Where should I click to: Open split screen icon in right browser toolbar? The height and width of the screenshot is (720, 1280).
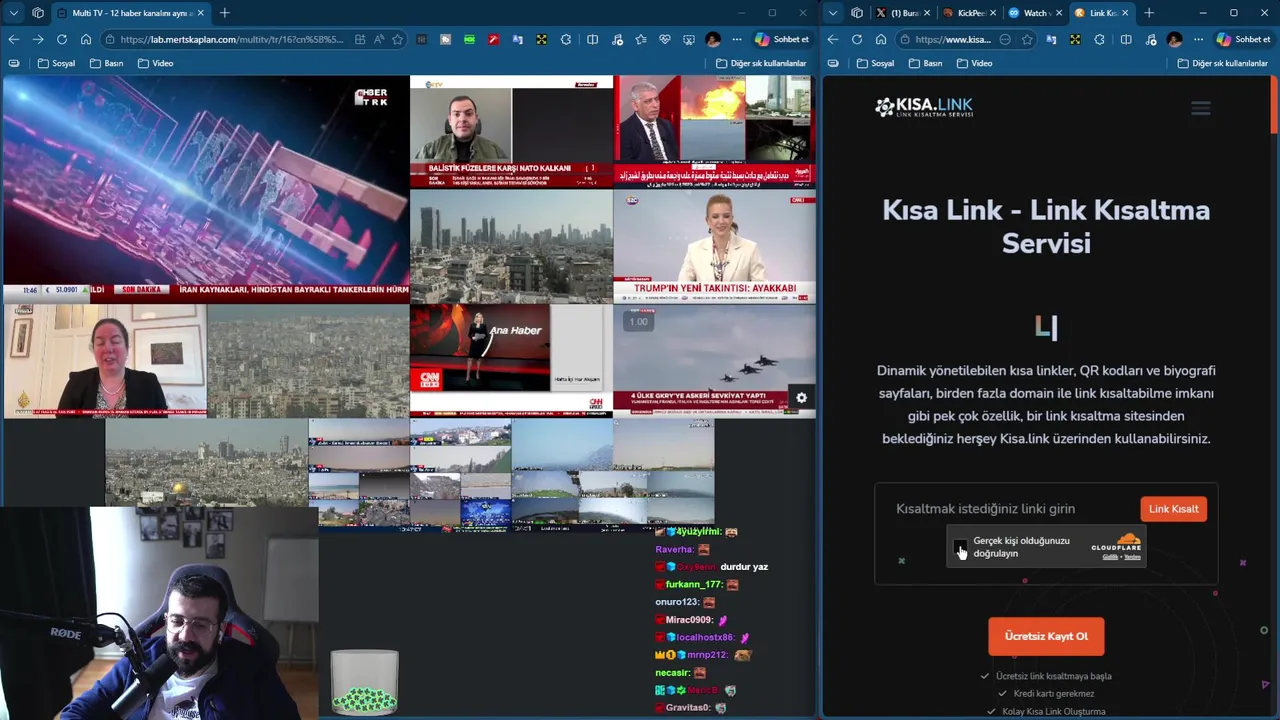click(1126, 39)
